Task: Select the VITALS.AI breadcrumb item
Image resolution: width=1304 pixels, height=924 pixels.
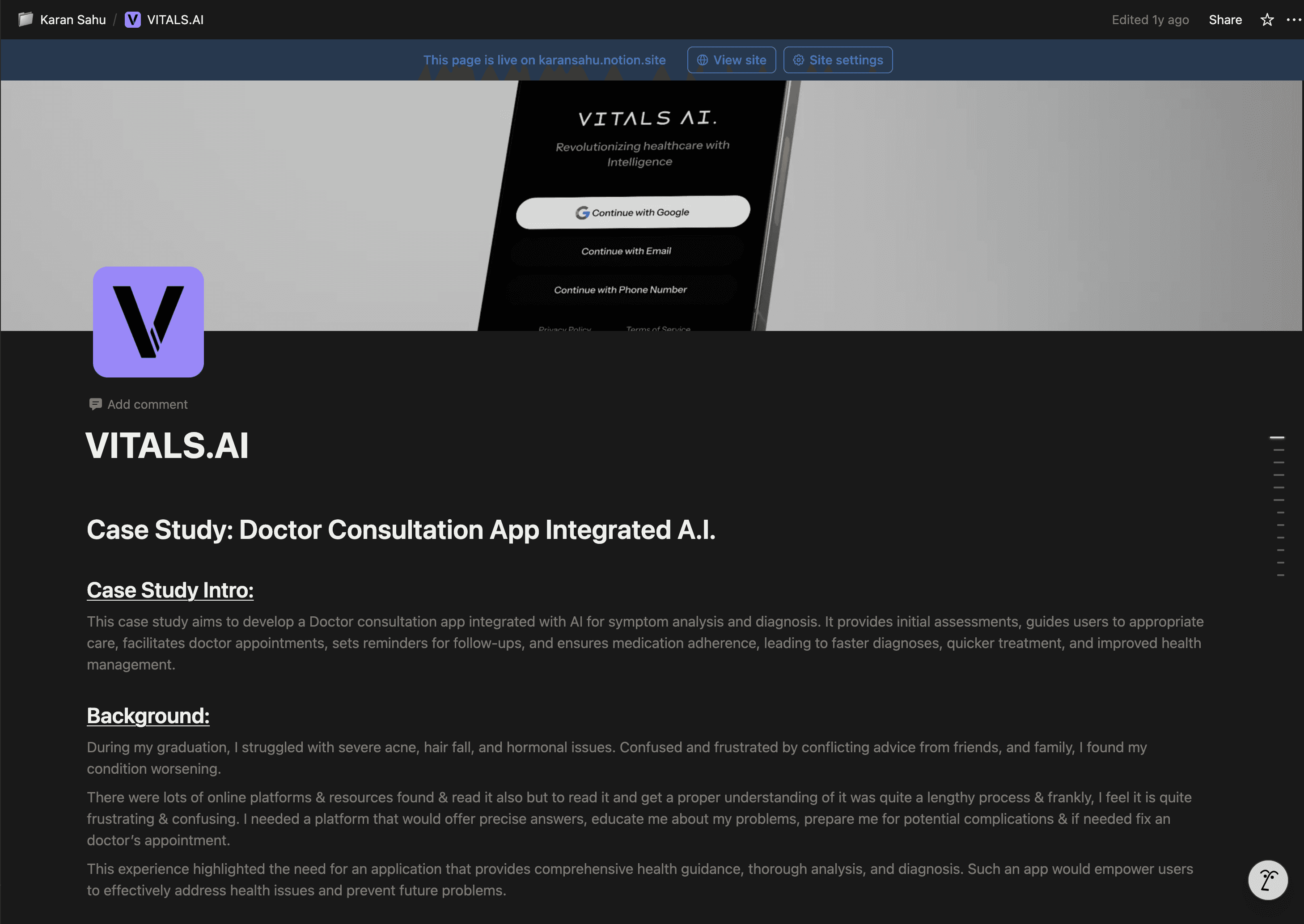Action: pyautogui.click(x=175, y=20)
